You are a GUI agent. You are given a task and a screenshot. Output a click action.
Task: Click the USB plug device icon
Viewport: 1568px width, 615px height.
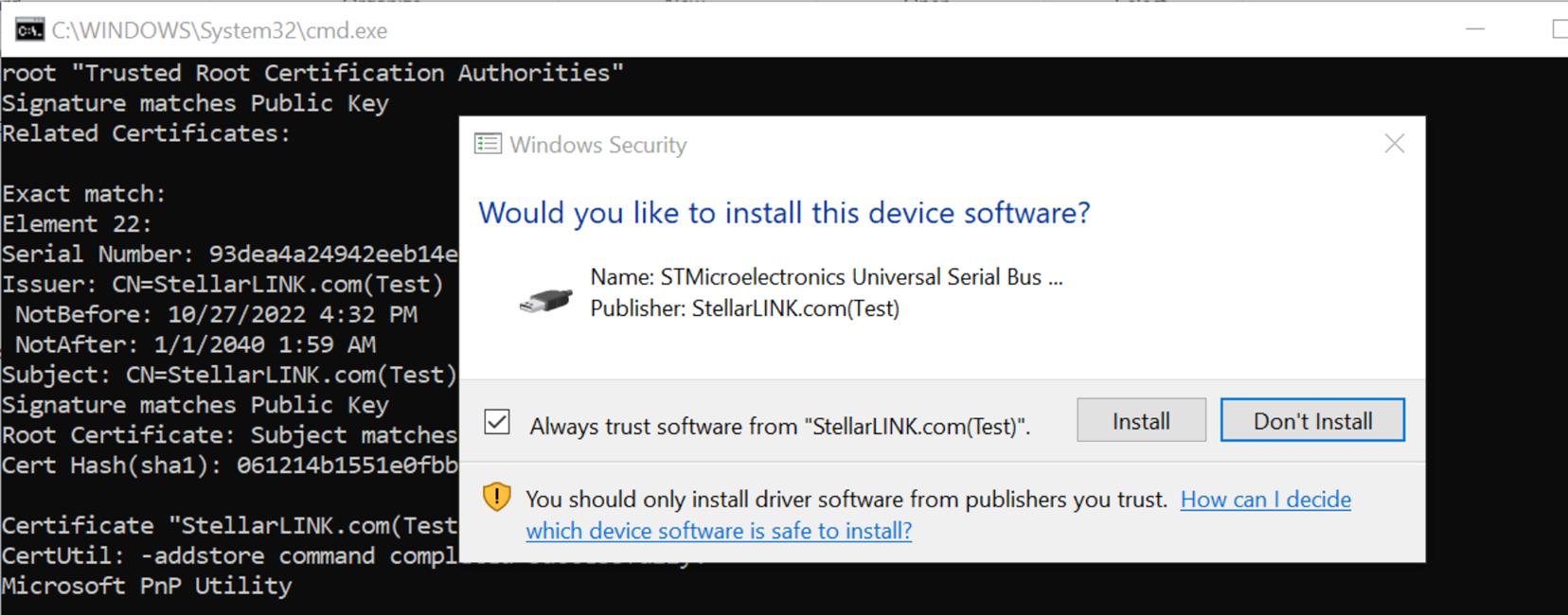click(545, 300)
